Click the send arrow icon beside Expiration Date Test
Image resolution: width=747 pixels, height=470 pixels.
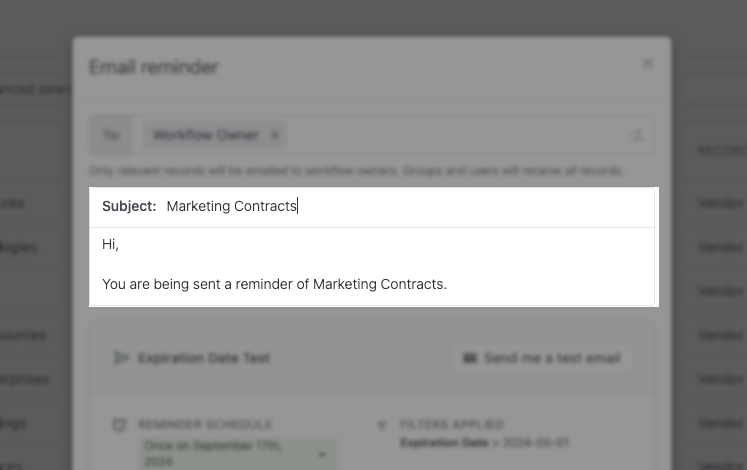(x=121, y=358)
